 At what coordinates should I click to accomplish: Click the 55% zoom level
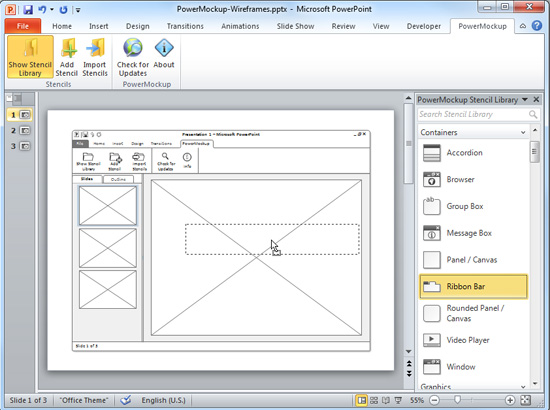[x=417, y=400]
